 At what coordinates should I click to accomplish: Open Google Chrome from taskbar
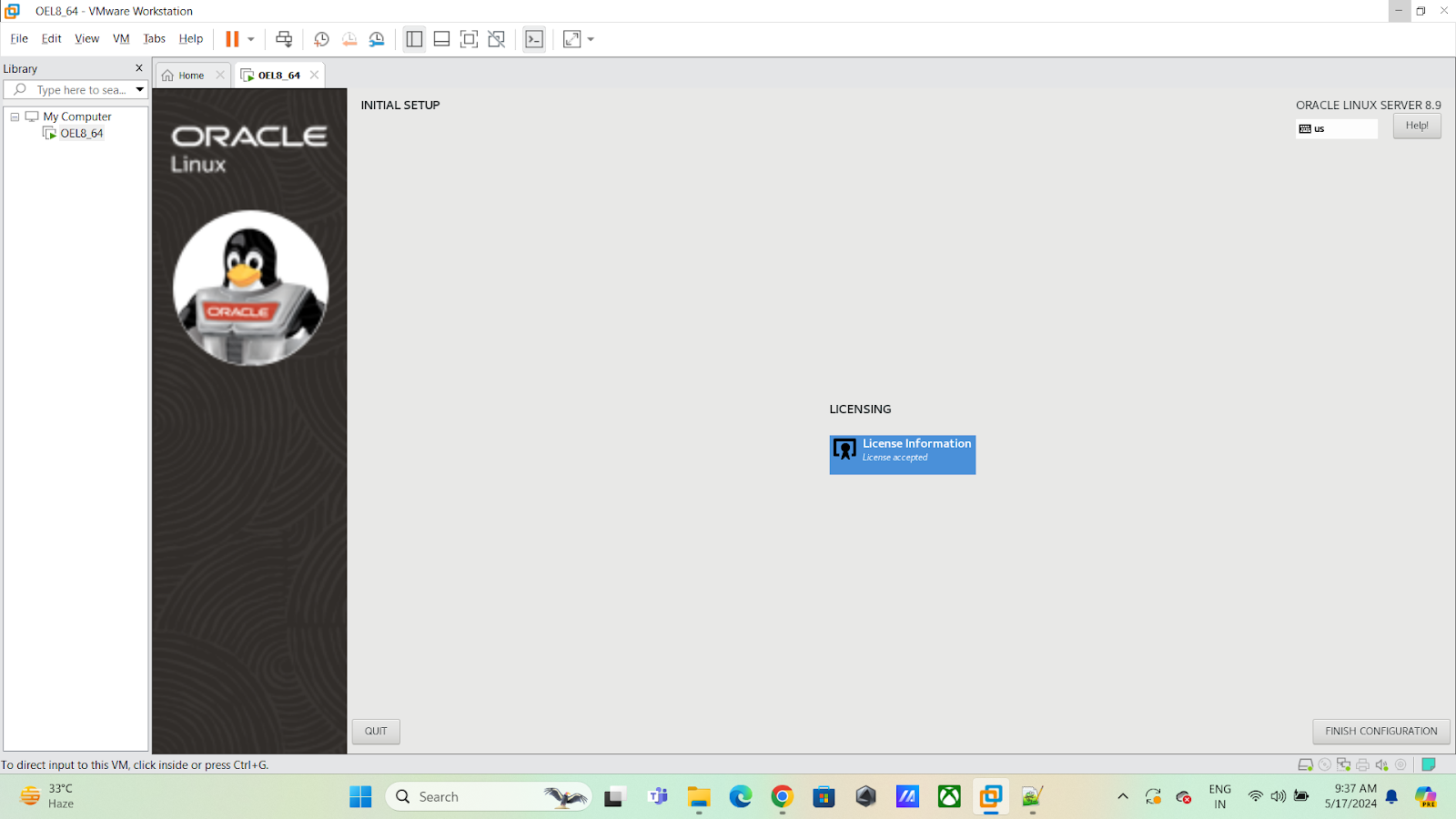coord(783,797)
